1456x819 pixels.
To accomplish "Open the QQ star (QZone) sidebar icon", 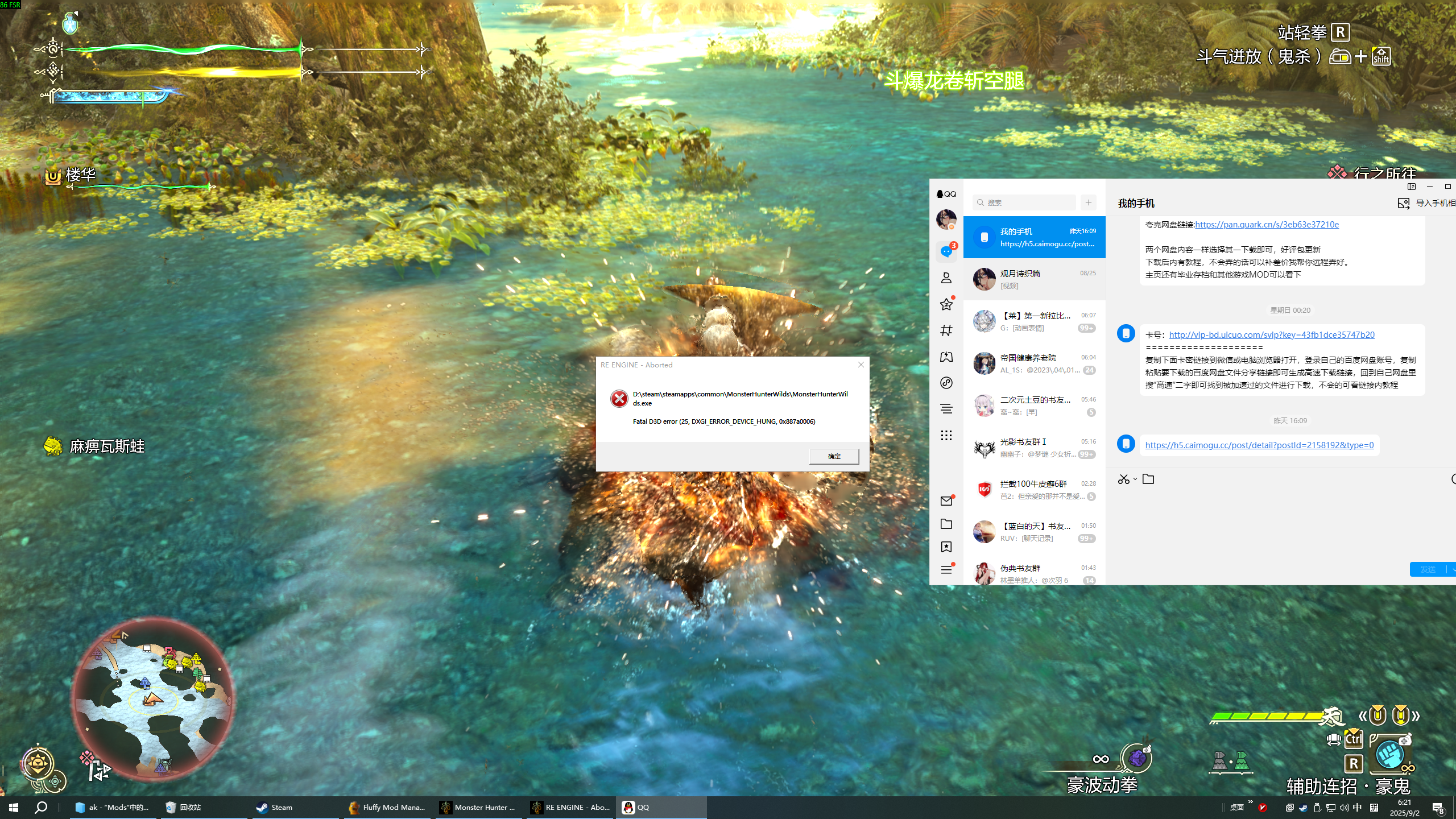I will click(x=946, y=304).
